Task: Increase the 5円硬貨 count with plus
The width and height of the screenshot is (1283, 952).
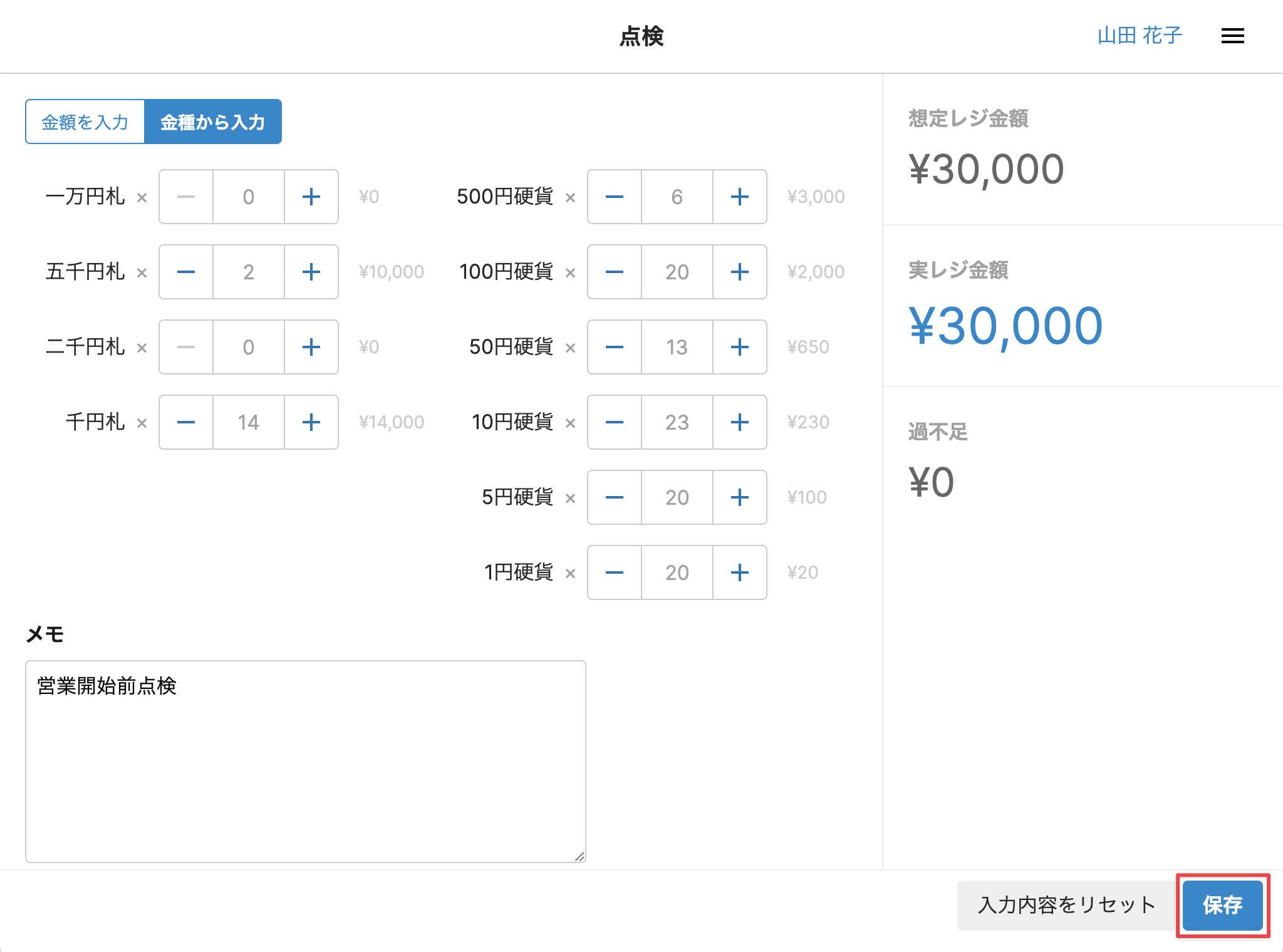Action: pos(740,497)
